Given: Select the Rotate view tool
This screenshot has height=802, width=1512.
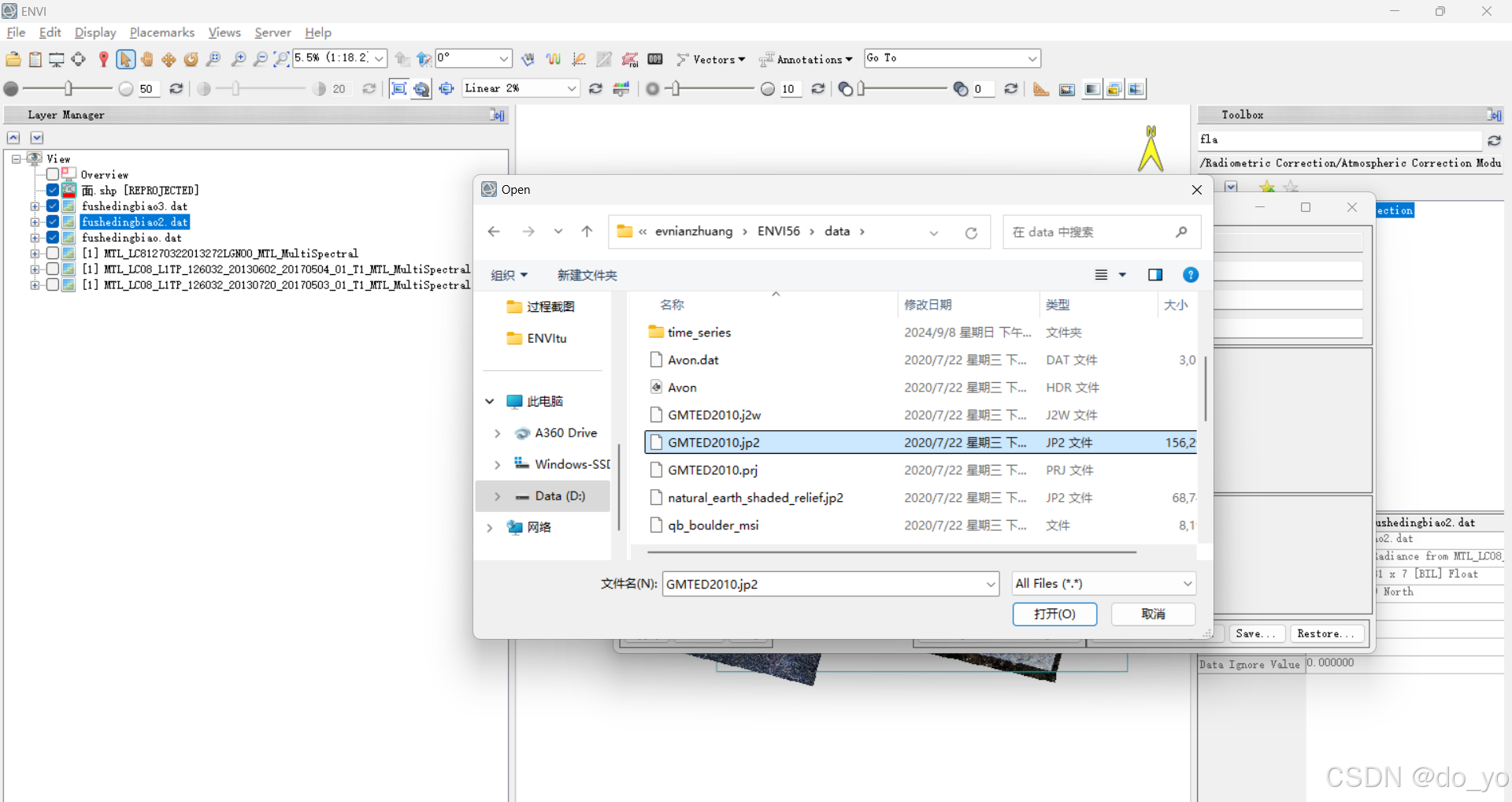Looking at the screenshot, I should [191, 59].
